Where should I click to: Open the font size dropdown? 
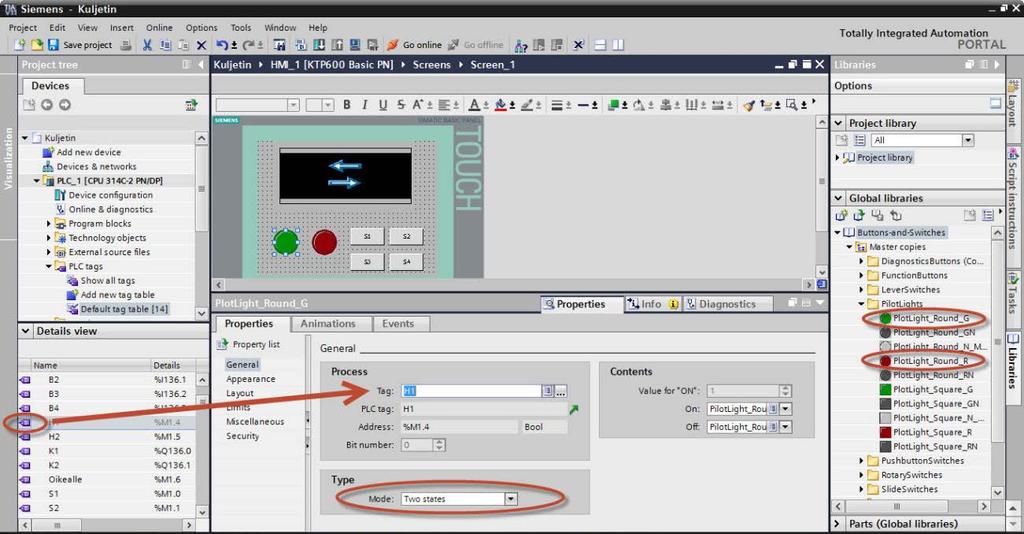click(x=328, y=104)
